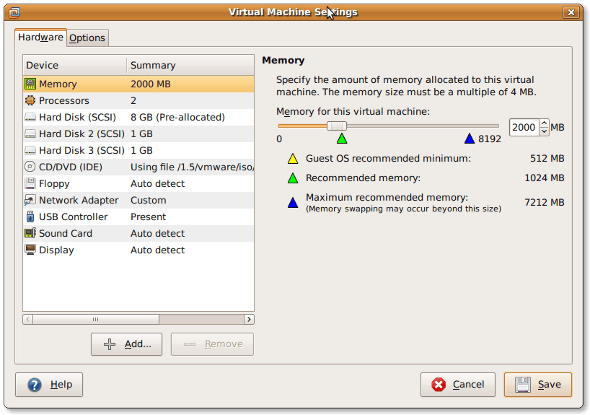
Task: Increase memory with the spinner up arrow
Action: coord(544,123)
